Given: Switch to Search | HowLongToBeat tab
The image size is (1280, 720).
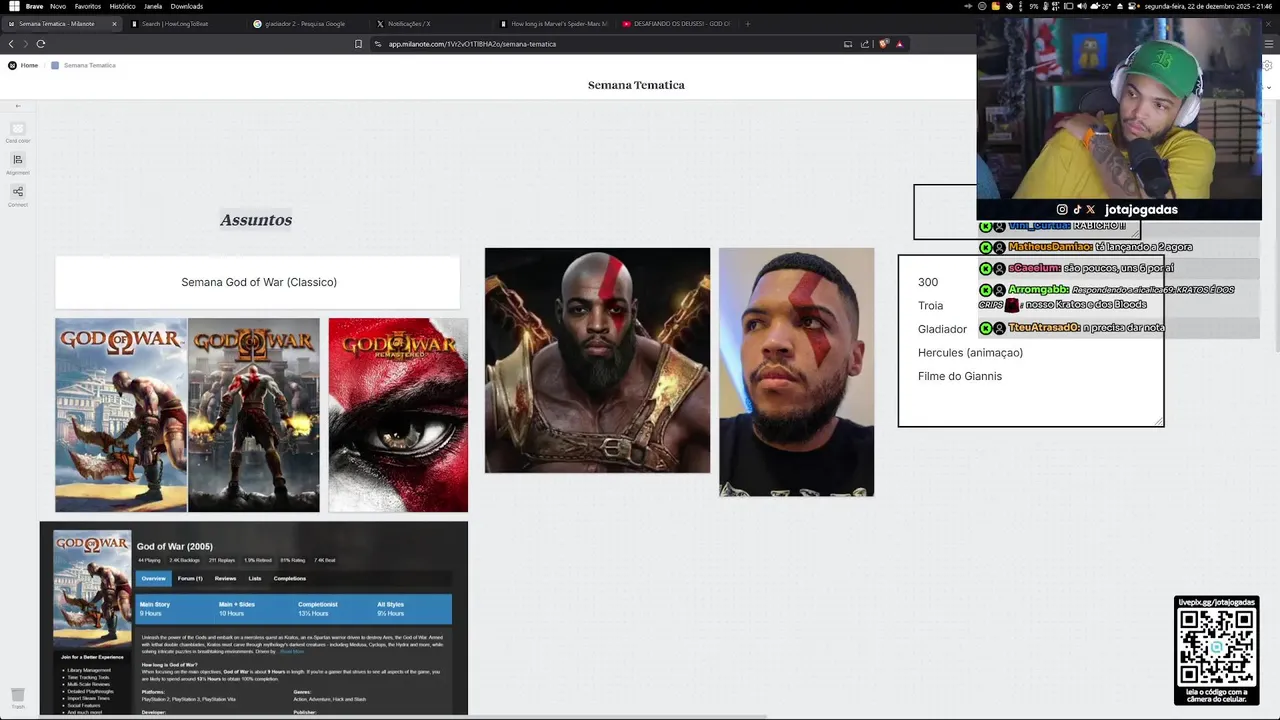Looking at the screenshot, I should pyautogui.click(x=185, y=24).
